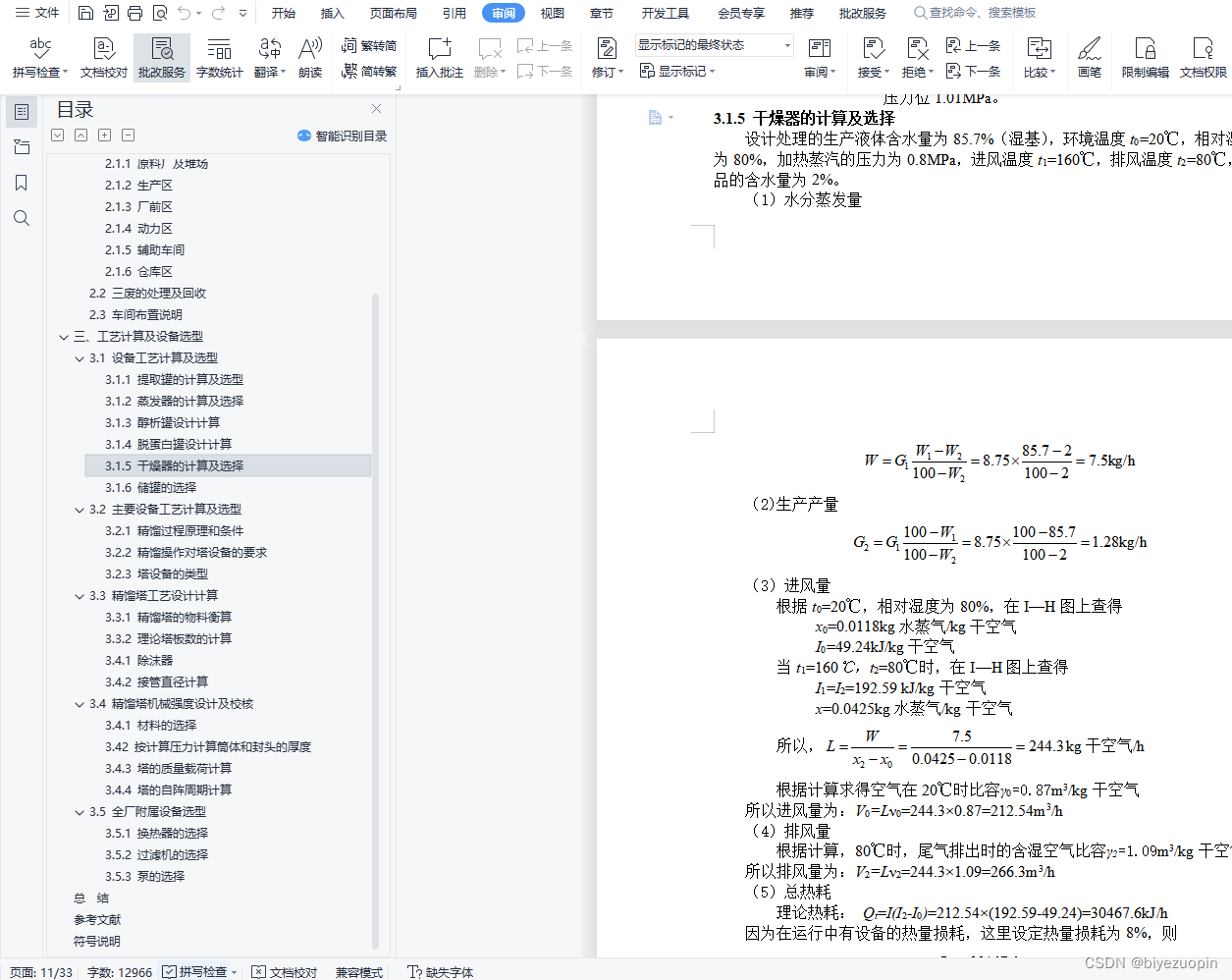Open quick access toolbar customize arrow
This screenshot has height=980, width=1232.
pyautogui.click(x=242, y=13)
